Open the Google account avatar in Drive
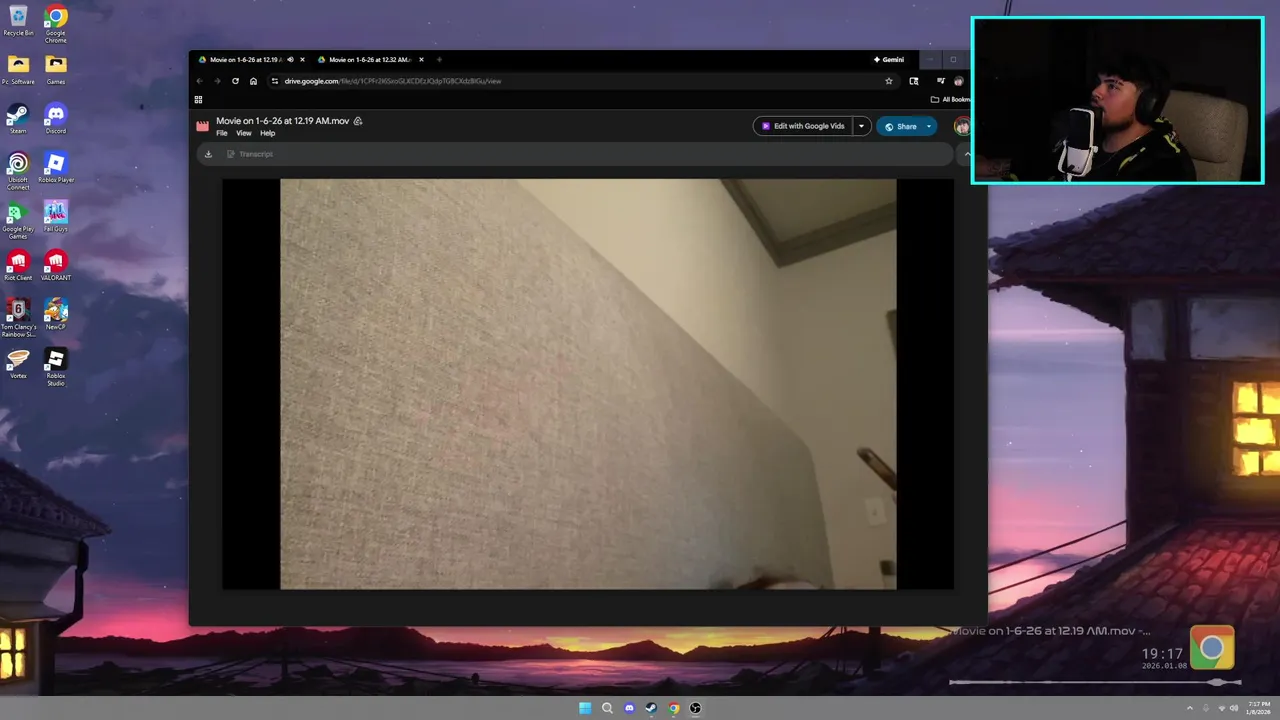Viewport: 1280px width, 720px height. (962, 126)
